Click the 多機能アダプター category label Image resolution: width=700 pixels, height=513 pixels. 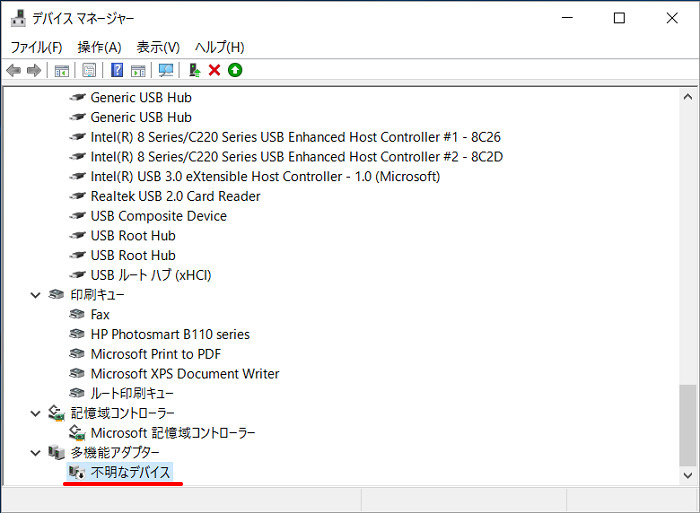pos(115,452)
